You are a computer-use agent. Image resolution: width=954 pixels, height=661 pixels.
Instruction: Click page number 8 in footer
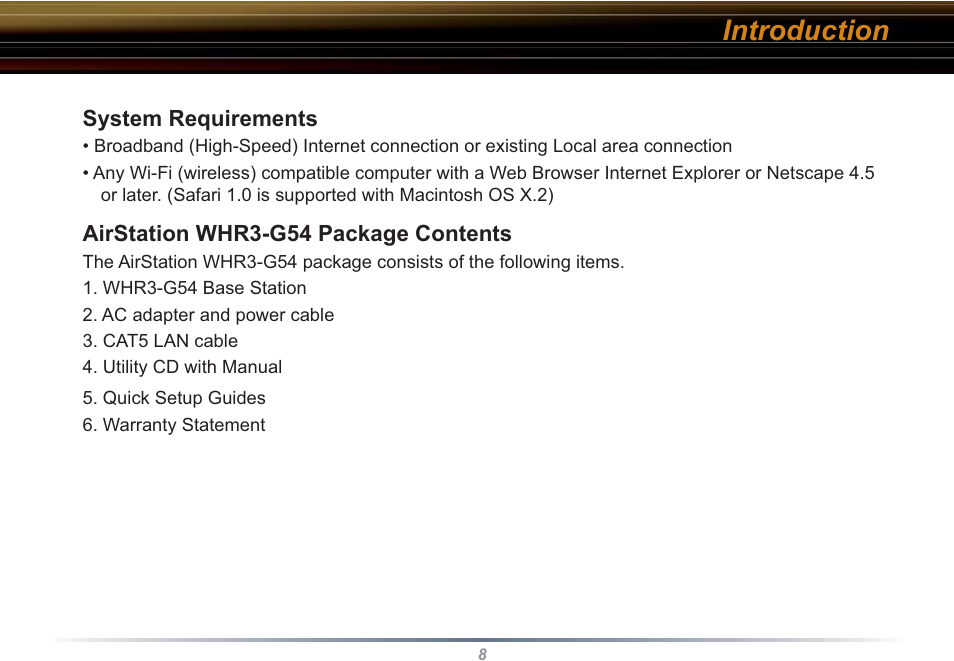(x=482, y=654)
